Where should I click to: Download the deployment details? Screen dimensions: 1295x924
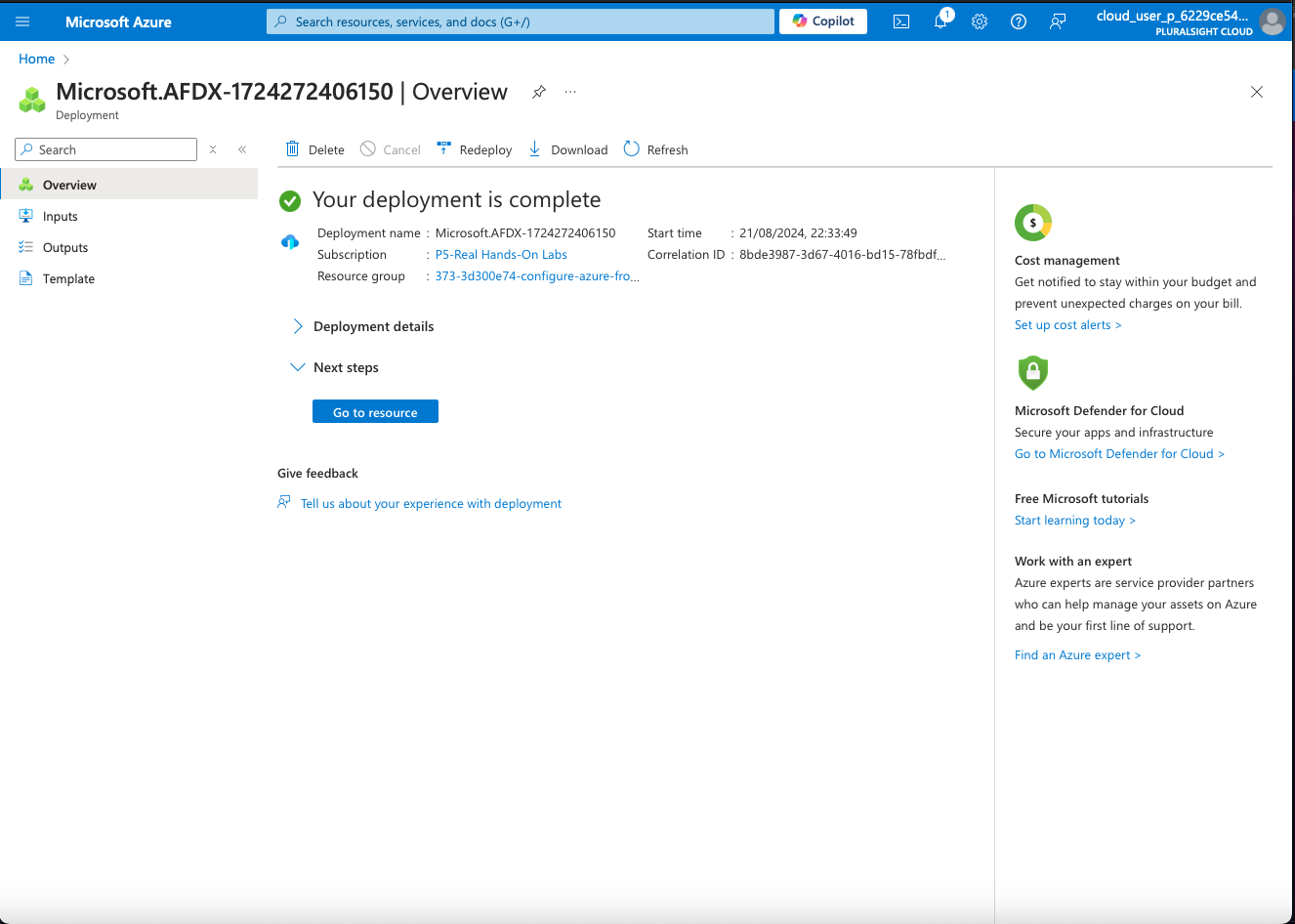[567, 149]
